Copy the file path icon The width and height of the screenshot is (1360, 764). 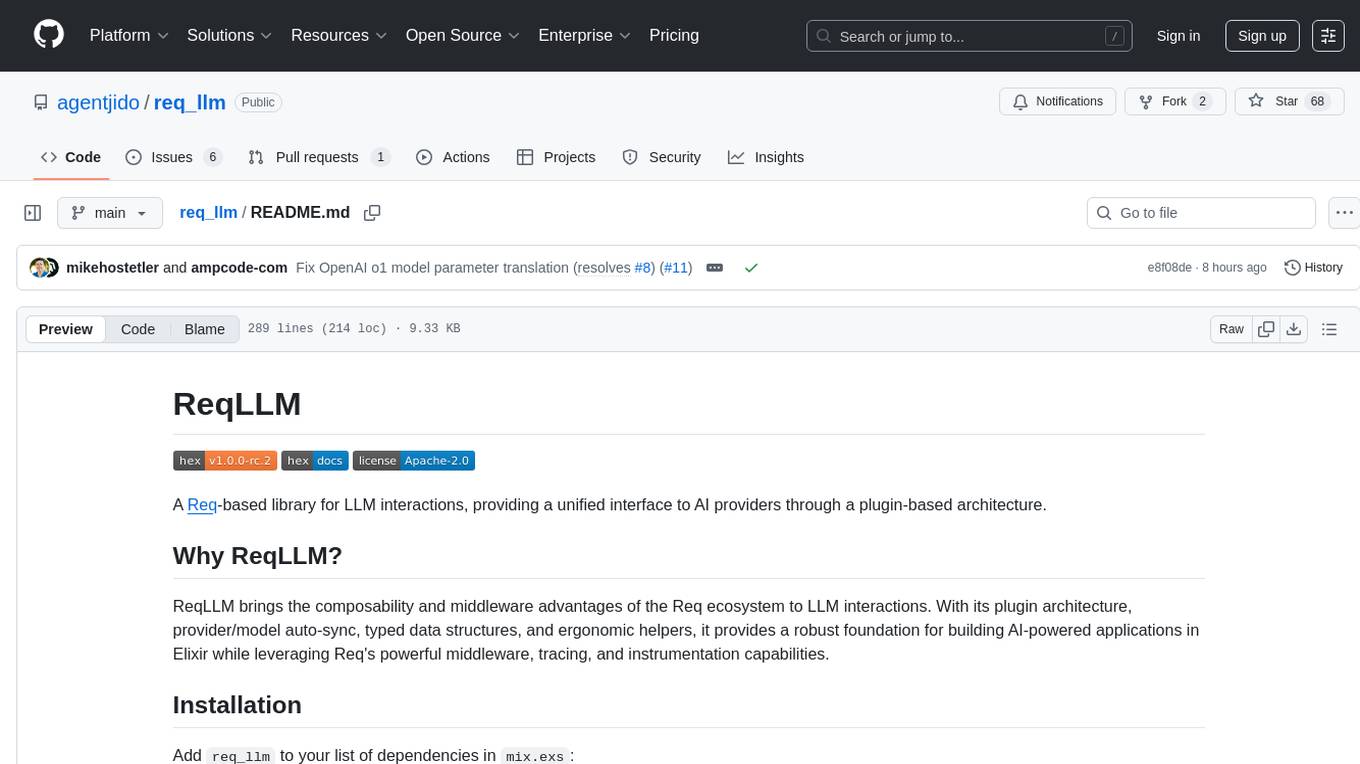372,213
